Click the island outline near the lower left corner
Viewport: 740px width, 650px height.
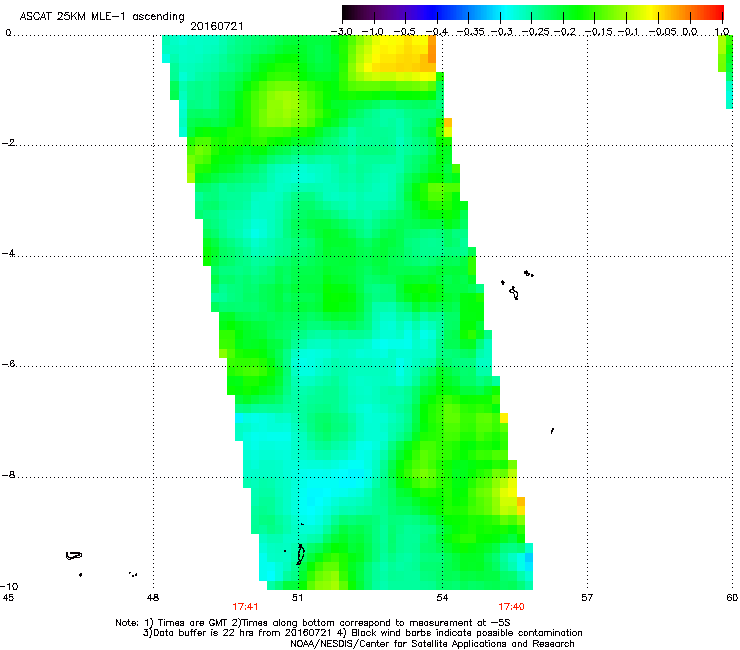[74, 556]
